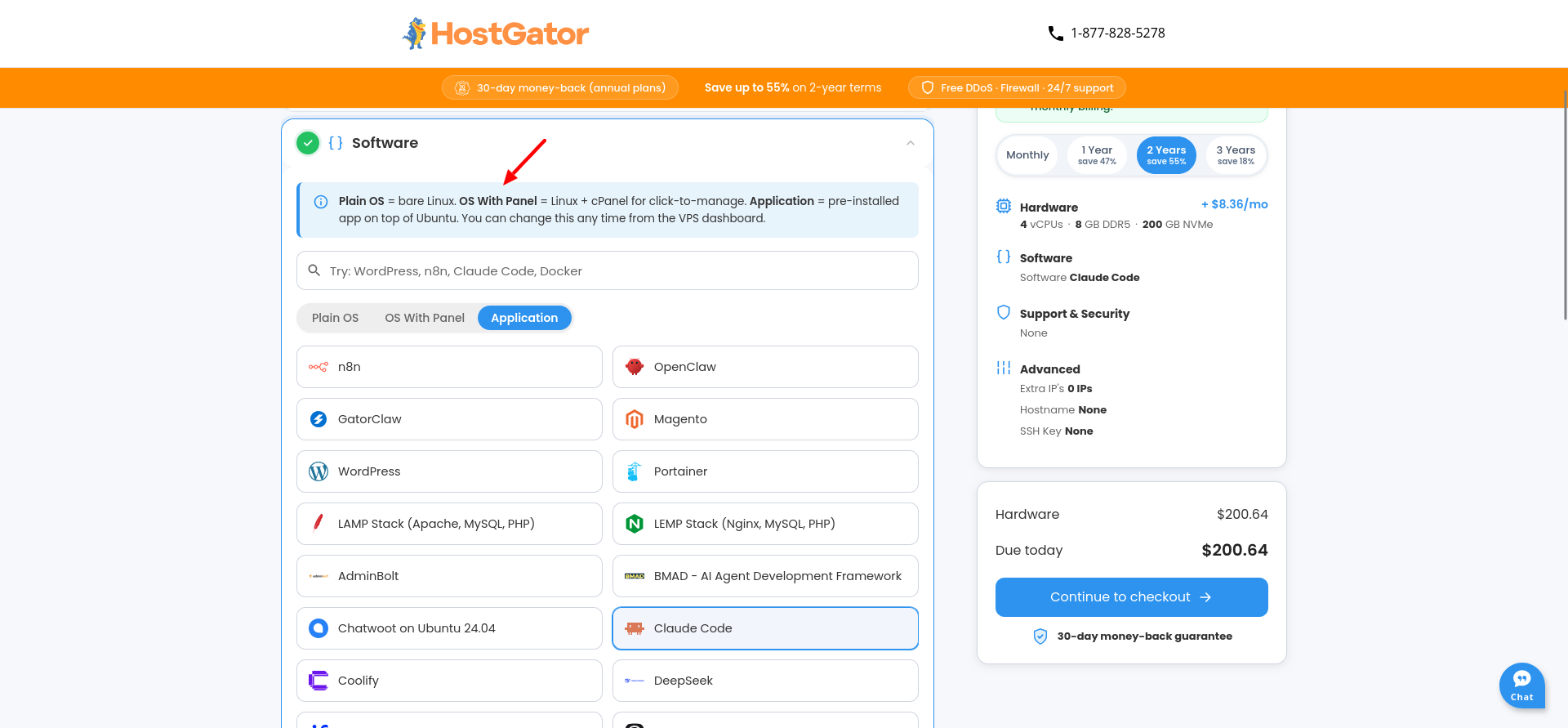Switch to Application tab
The width and height of the screenshot is (1568, 728).
(x=524, y=318)
